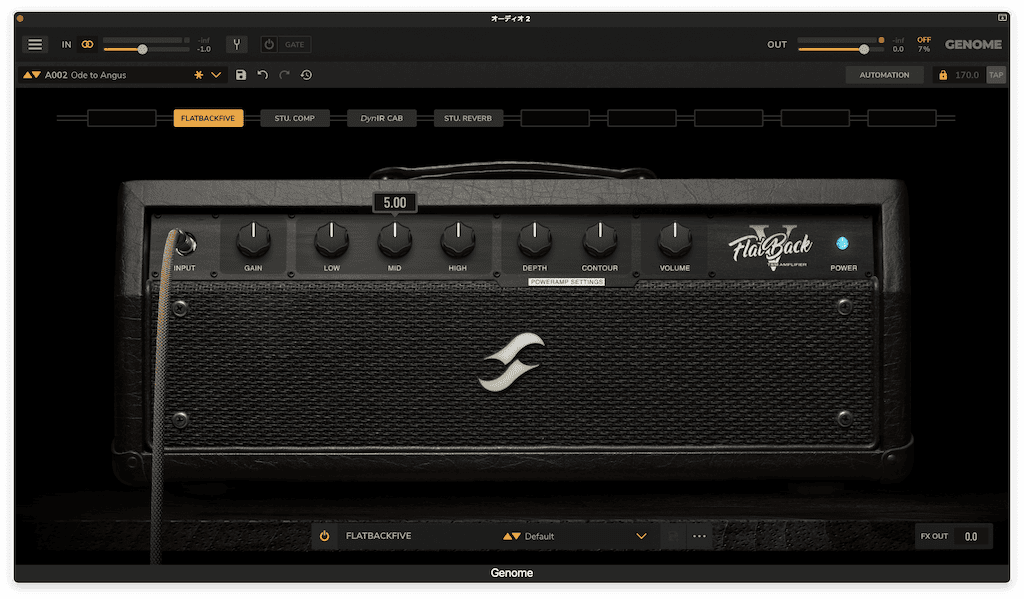1024x599 pixels.
Task: Click the empty slot before FLATBACKFIVE
Action: [121, 118]
